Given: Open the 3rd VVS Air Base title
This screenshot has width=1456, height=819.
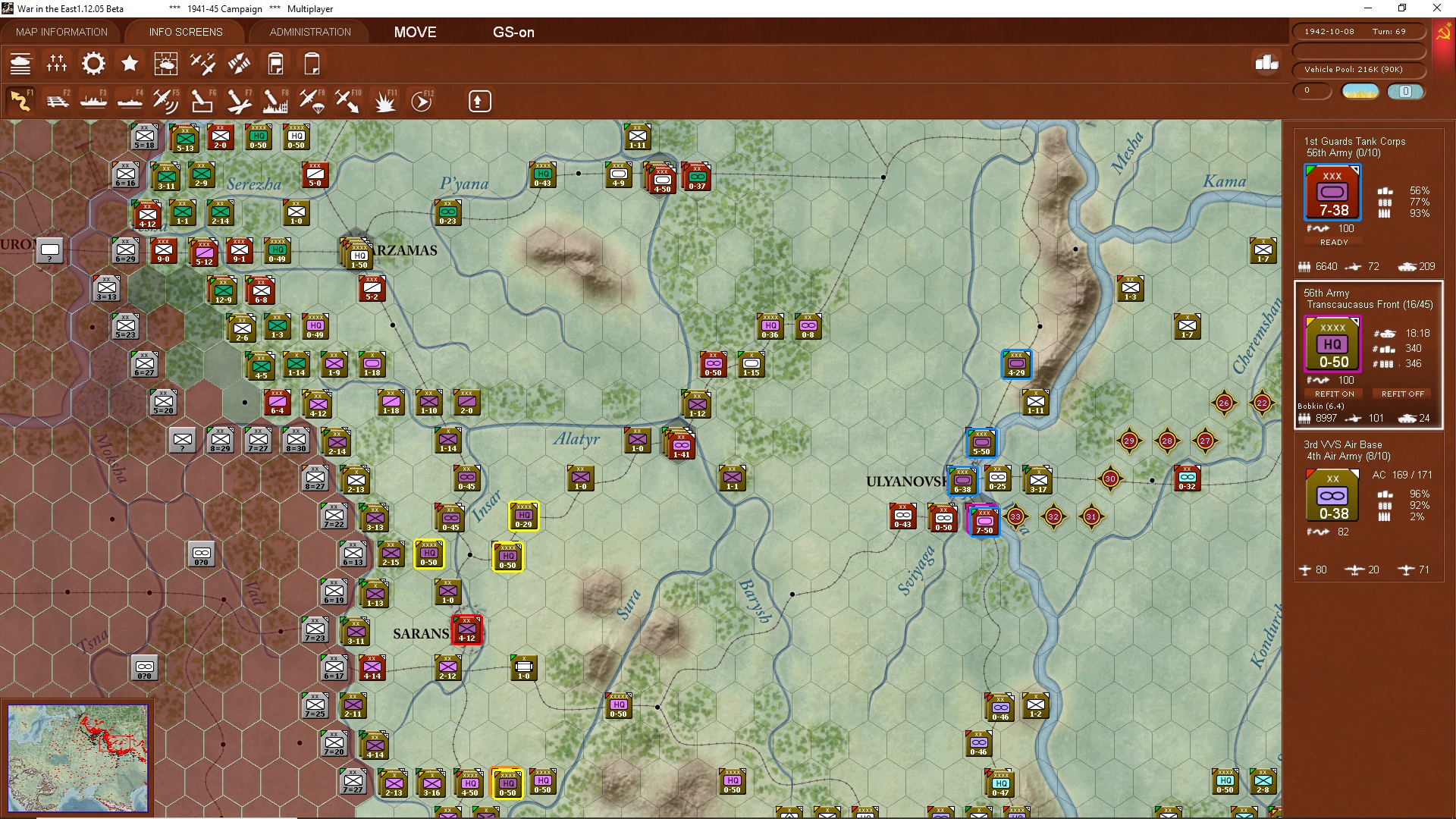Looking at the screenshot, I should point(1342,444).
